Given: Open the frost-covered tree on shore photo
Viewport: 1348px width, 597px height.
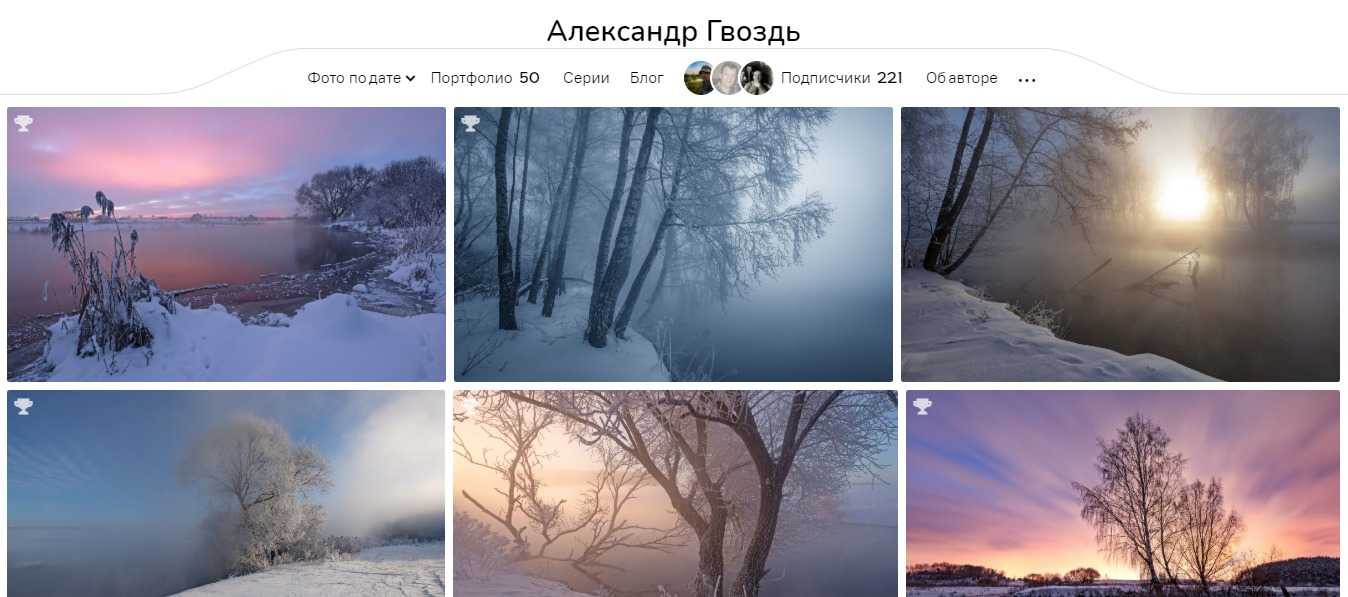Looking at the screenshot, I should 226,494.
